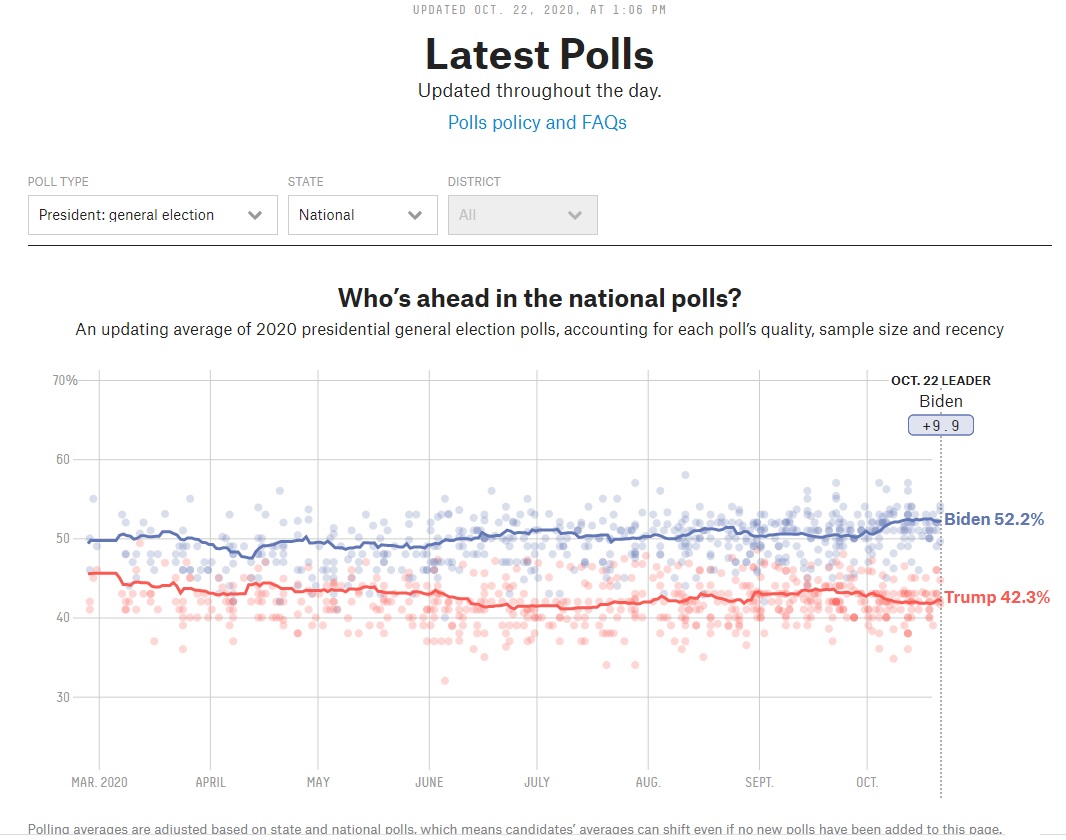The height and width of the screenshot is (840, 1066).
Task: Select the Biden 52.2% chart label
Action: pos(993,519)
